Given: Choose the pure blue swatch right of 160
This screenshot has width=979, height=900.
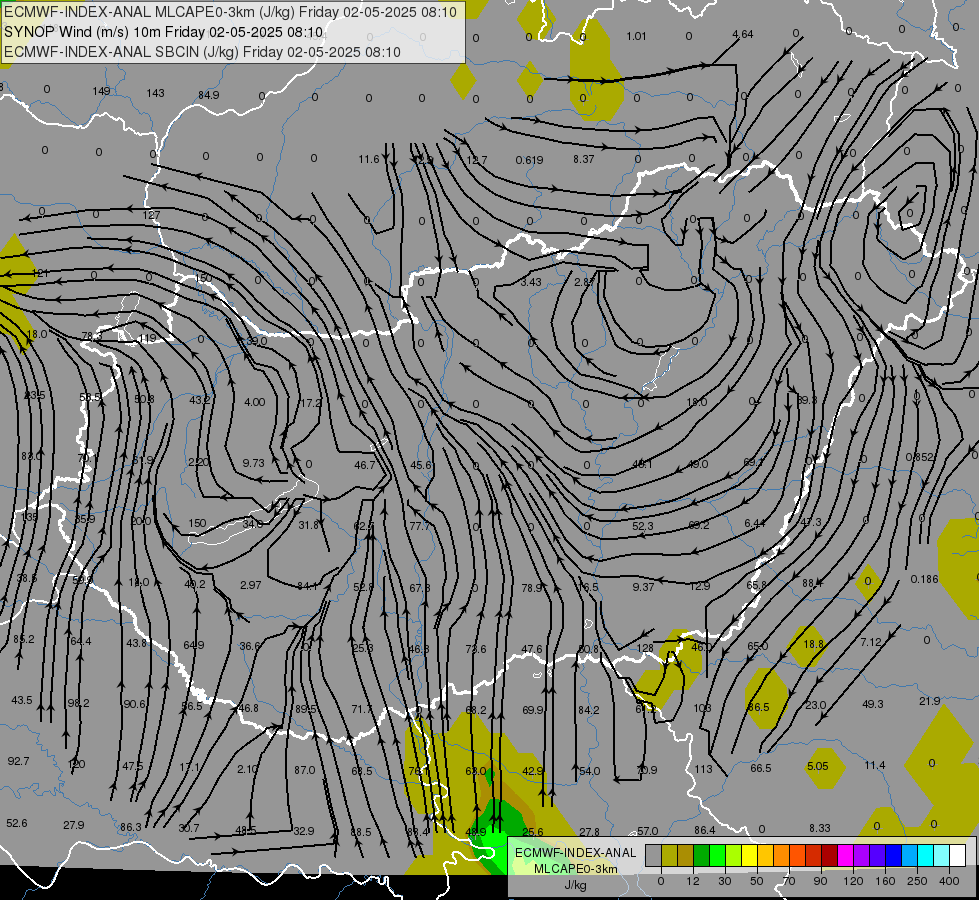Looking at the screenshot, I should click(x=894, y=856).
